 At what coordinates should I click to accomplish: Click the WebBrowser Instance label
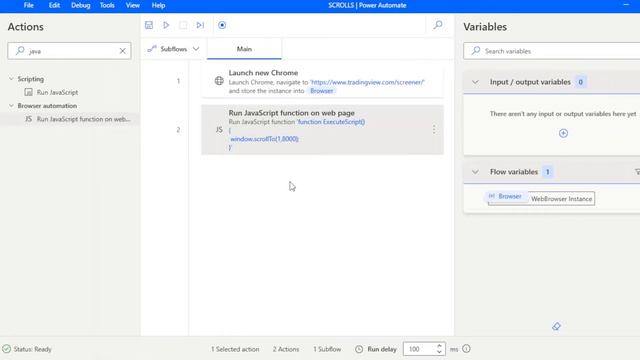(561, 199)
